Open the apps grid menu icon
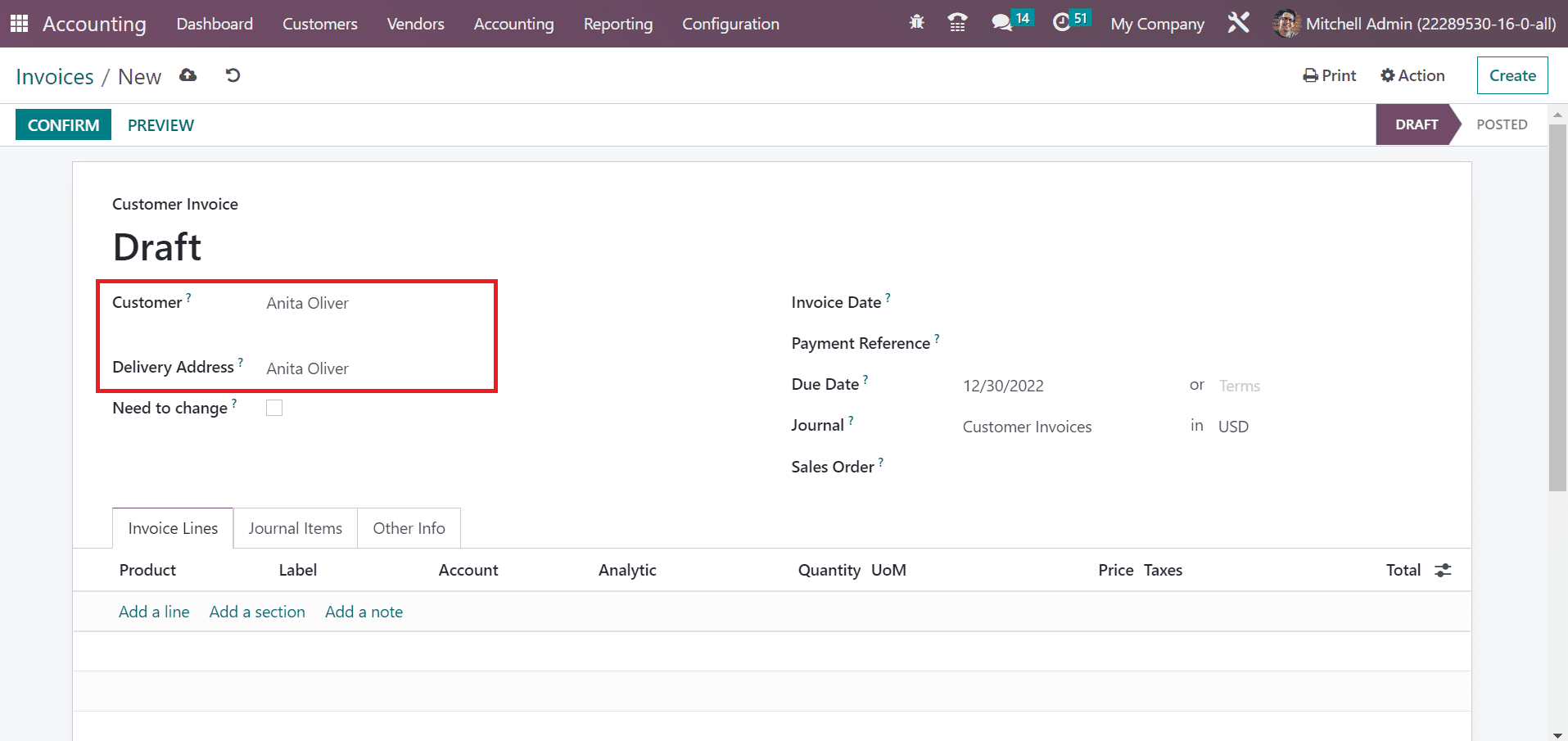The height and width of the screenshot is (741, 1568). pos(19,23)
